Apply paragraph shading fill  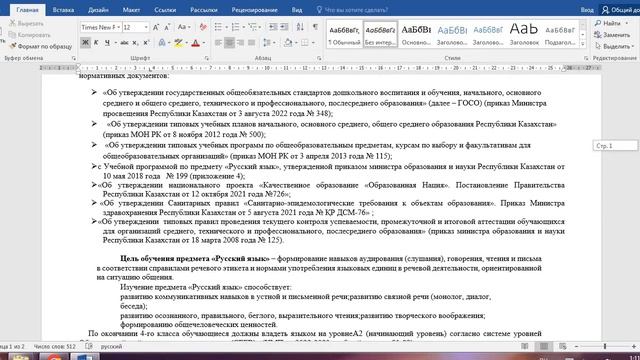point(288,42)
